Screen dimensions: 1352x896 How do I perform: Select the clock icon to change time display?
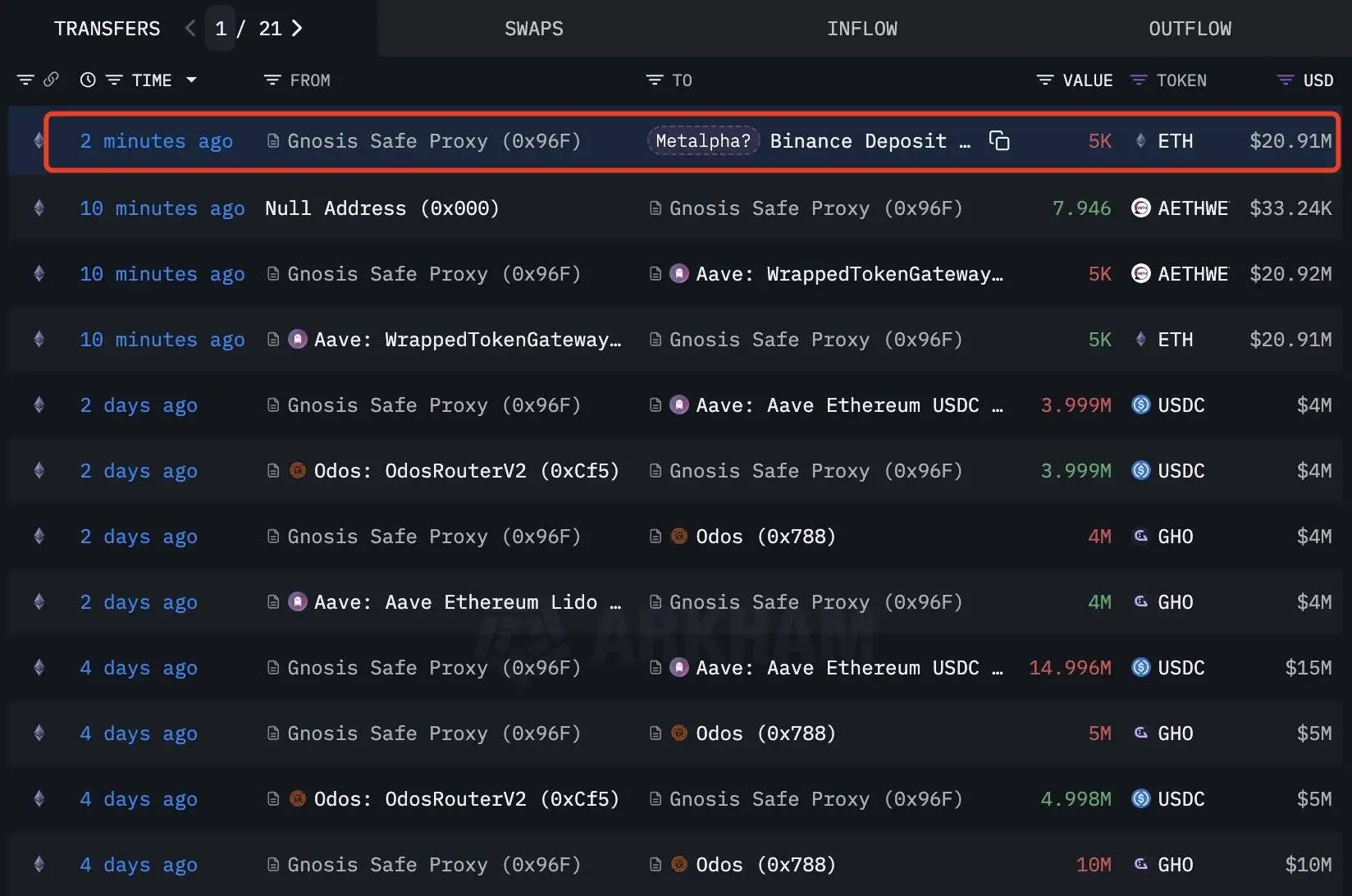click(x=88, y=80)
